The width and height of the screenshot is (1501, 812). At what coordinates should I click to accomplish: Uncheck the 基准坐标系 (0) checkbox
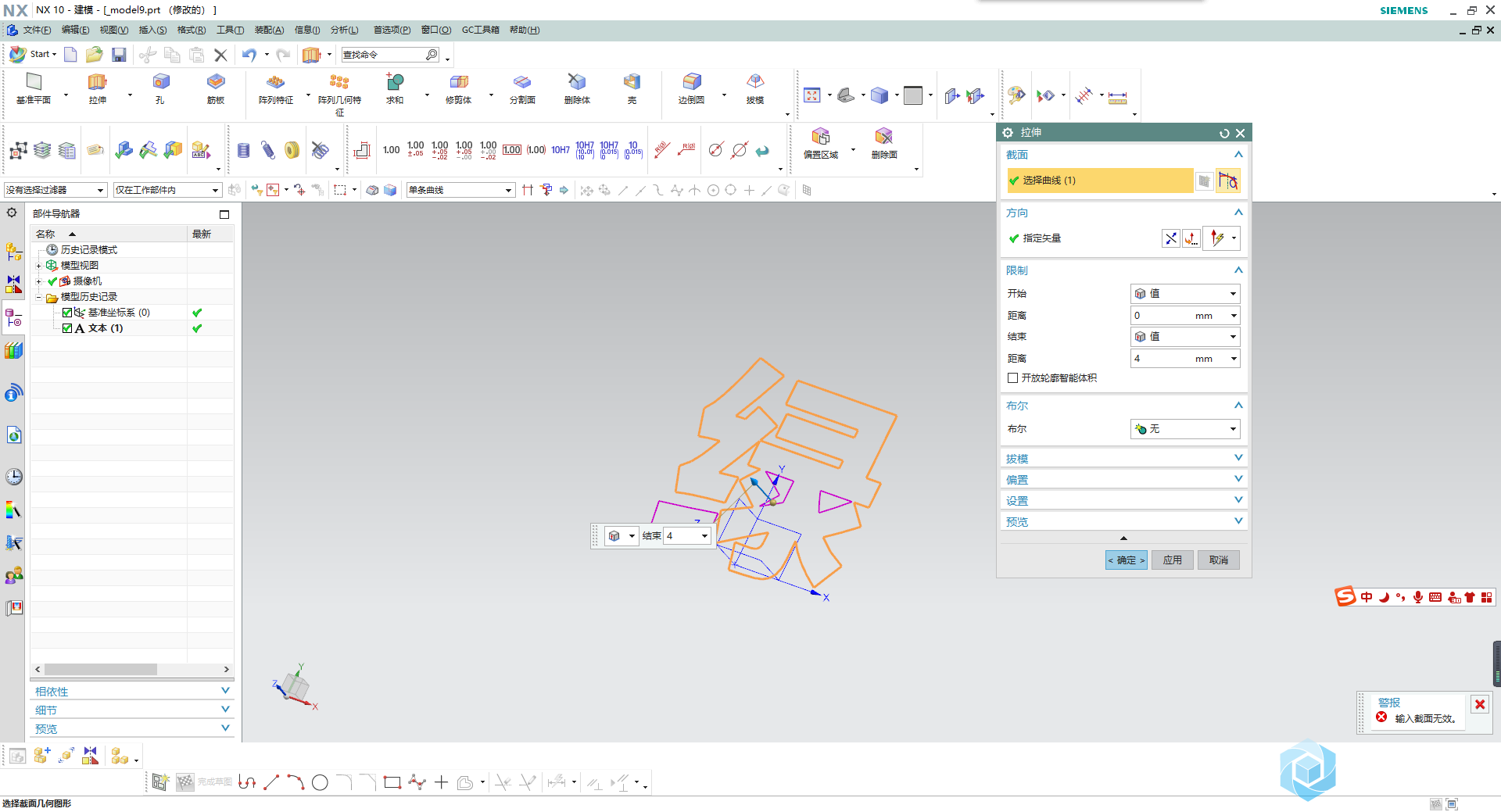point(67,313)
